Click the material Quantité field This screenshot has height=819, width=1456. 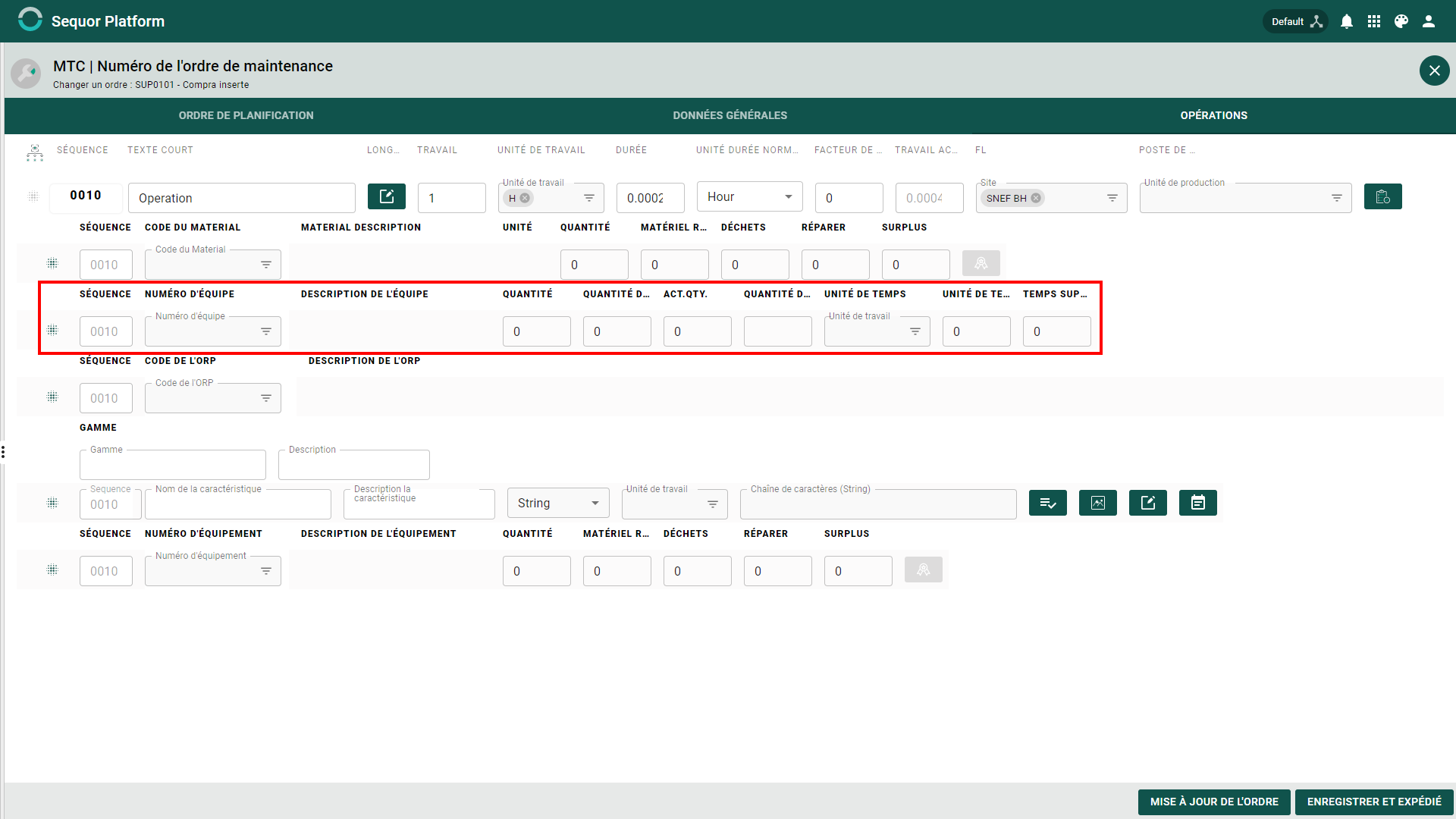point(595,265)
